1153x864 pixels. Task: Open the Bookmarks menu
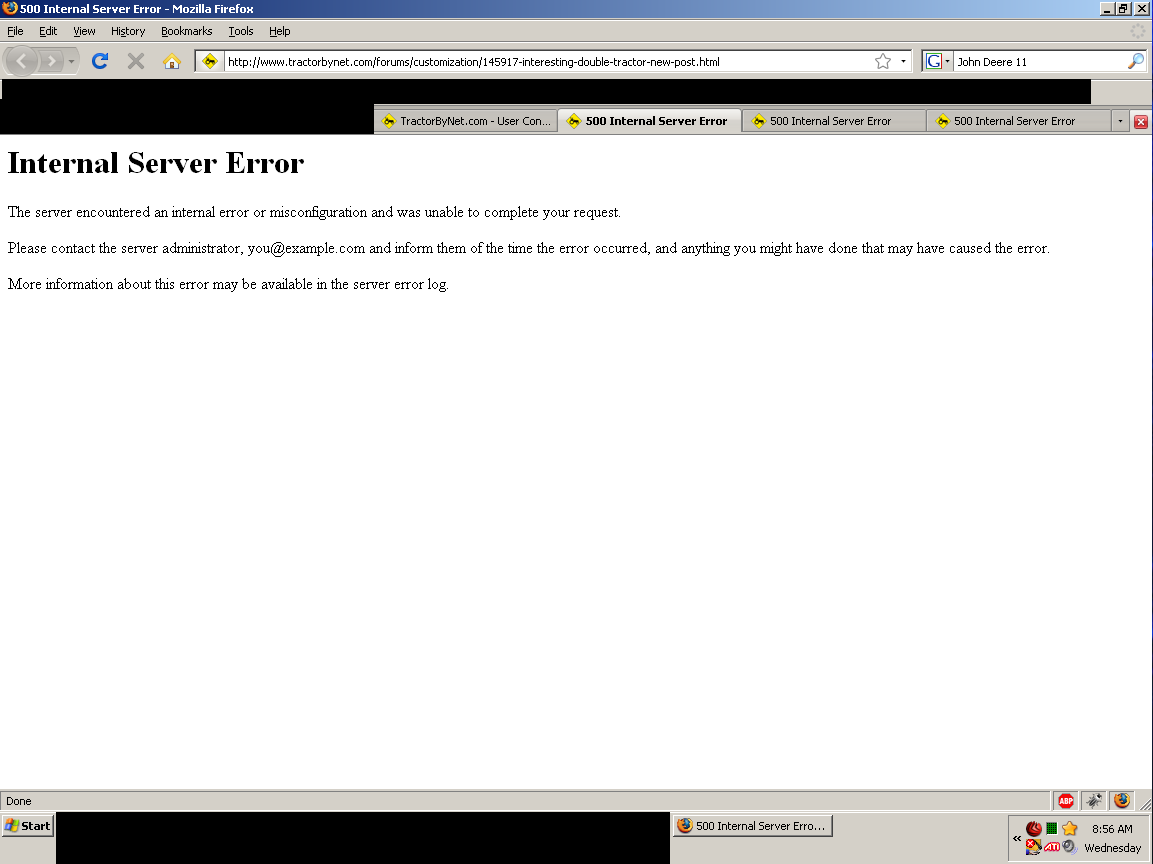[x=187, y=31]
